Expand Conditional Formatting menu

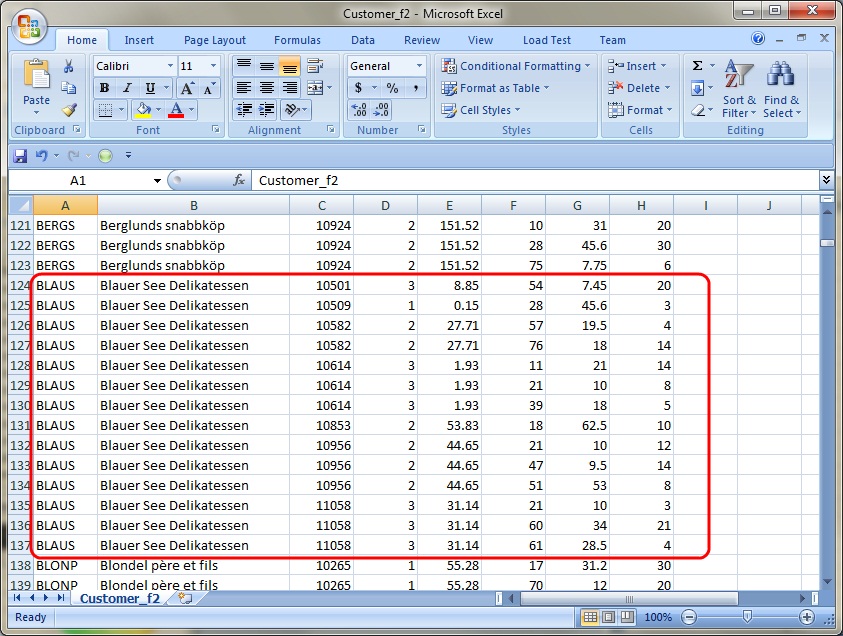pyautogui.click(x=516, y=66)
